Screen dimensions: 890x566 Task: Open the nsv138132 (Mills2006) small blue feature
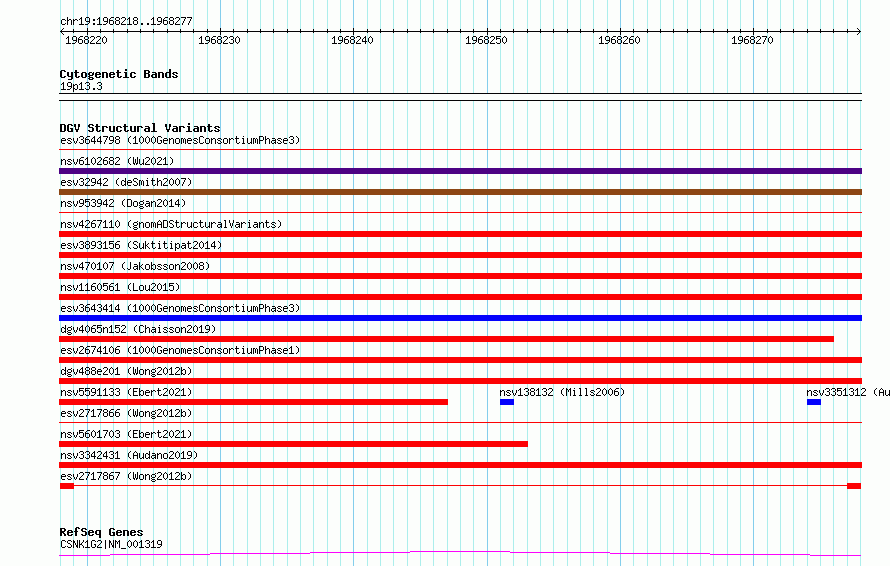[x=507, y=402]
